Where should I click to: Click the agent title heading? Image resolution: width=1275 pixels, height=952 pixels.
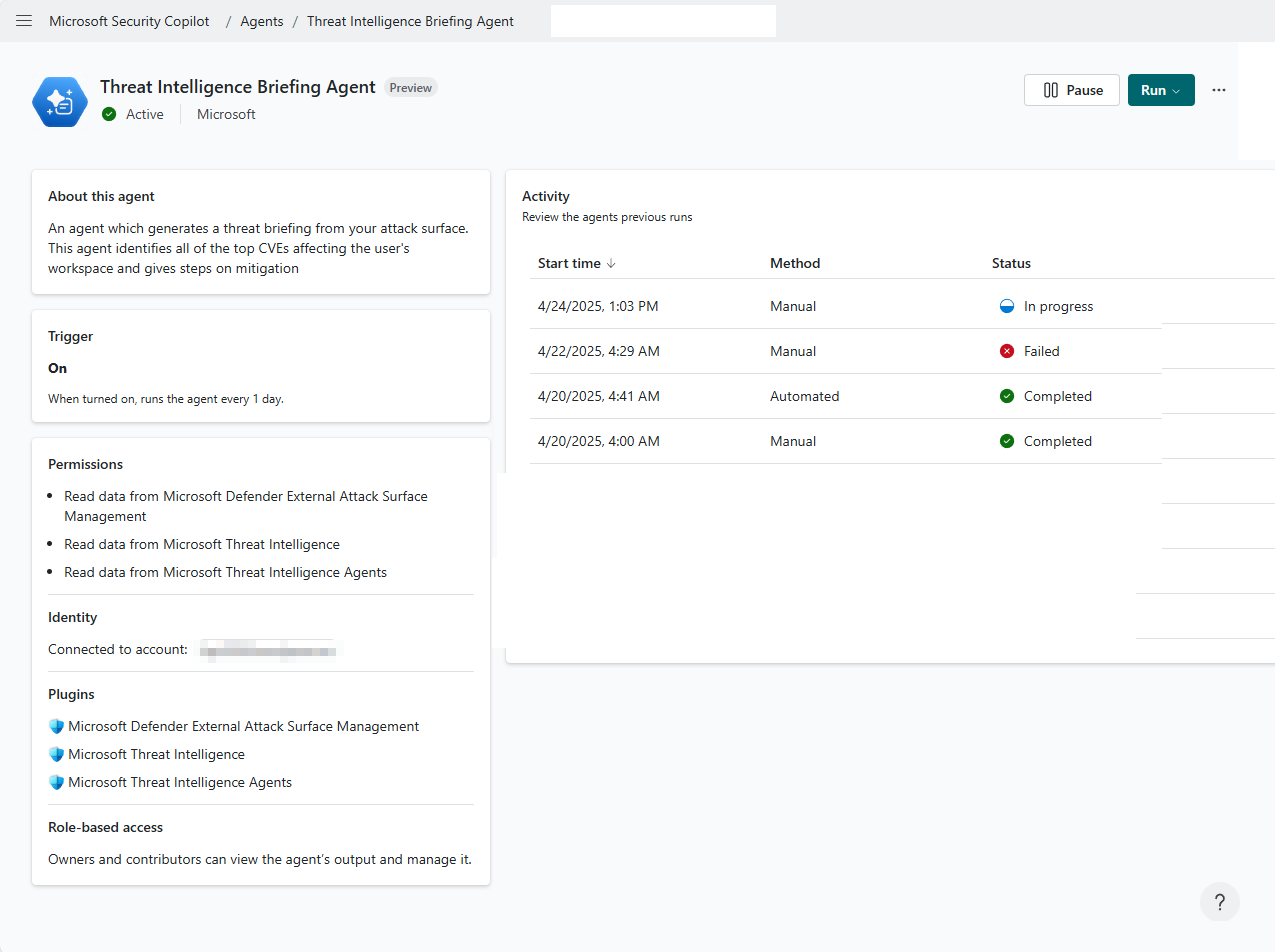238,88
